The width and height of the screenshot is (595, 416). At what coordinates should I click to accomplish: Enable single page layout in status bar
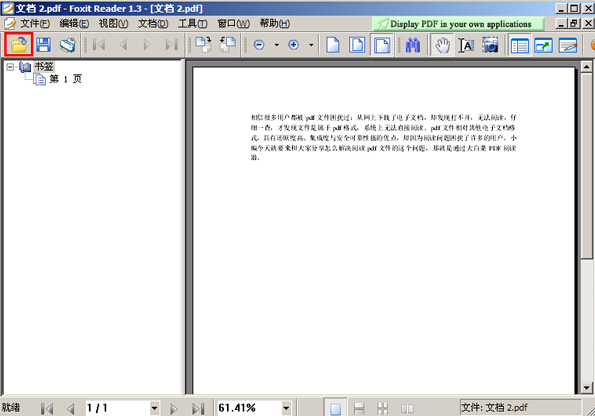click(x=335, y=408)
